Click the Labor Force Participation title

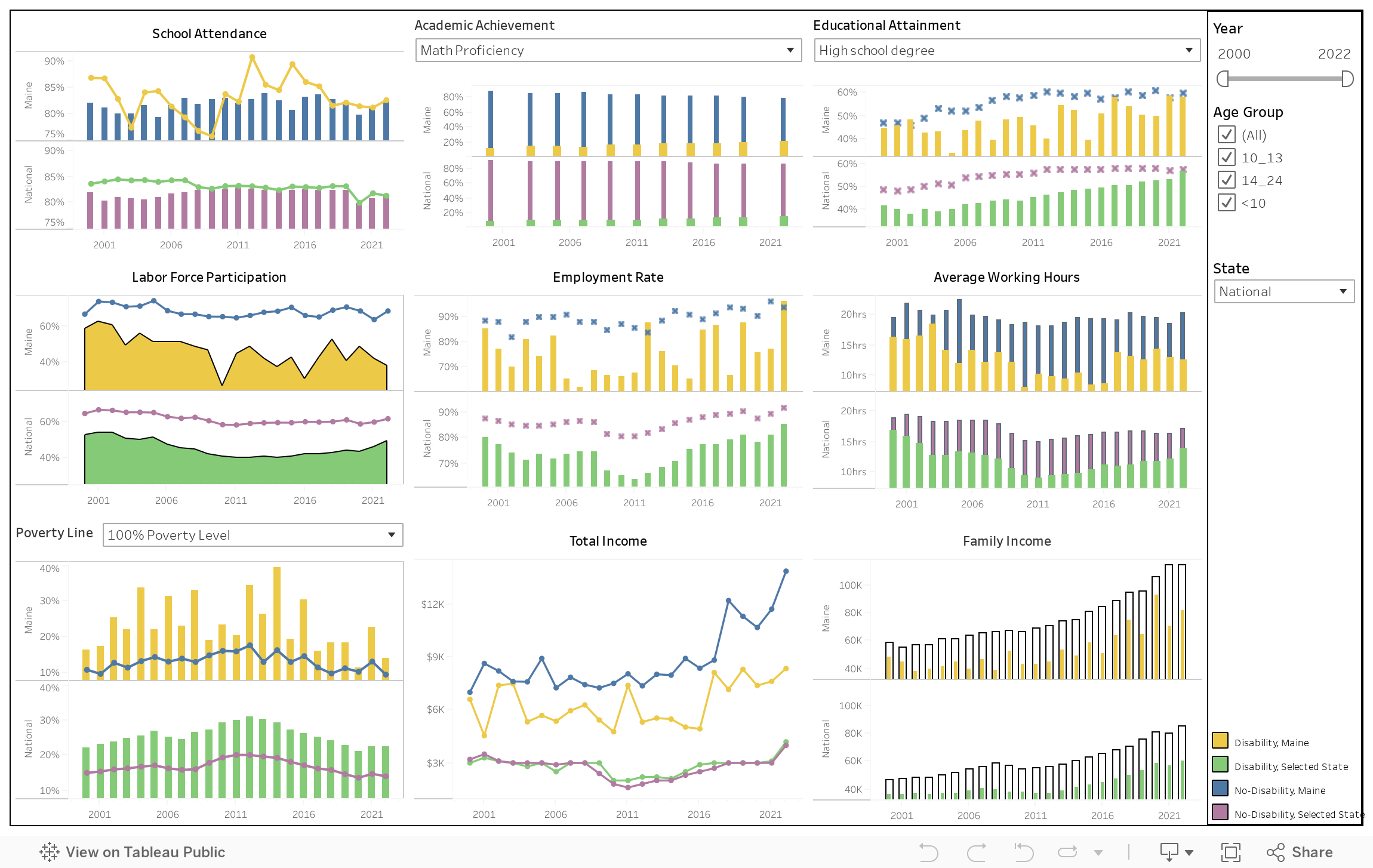pyautogui.click(x=210, y=278)
